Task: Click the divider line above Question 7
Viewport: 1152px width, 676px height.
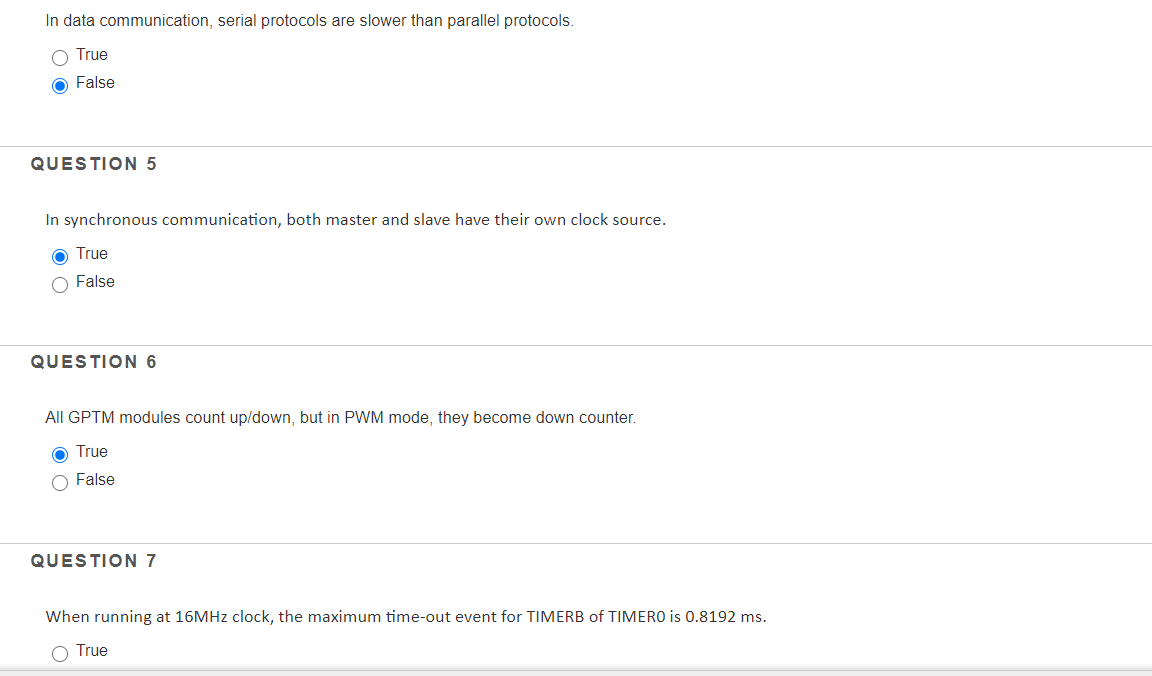Action: click(x=576, y=541)
